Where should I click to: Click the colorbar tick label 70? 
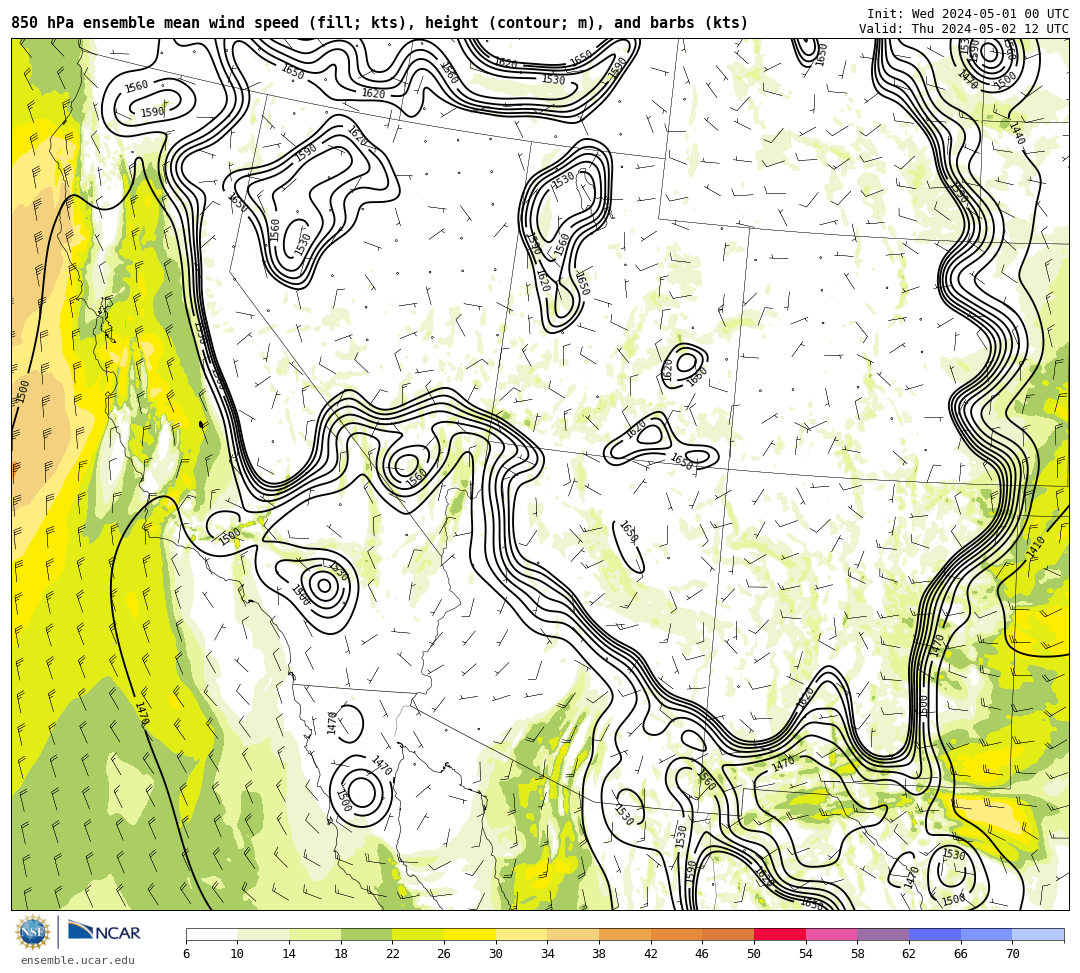click(x=1012, y=954)
